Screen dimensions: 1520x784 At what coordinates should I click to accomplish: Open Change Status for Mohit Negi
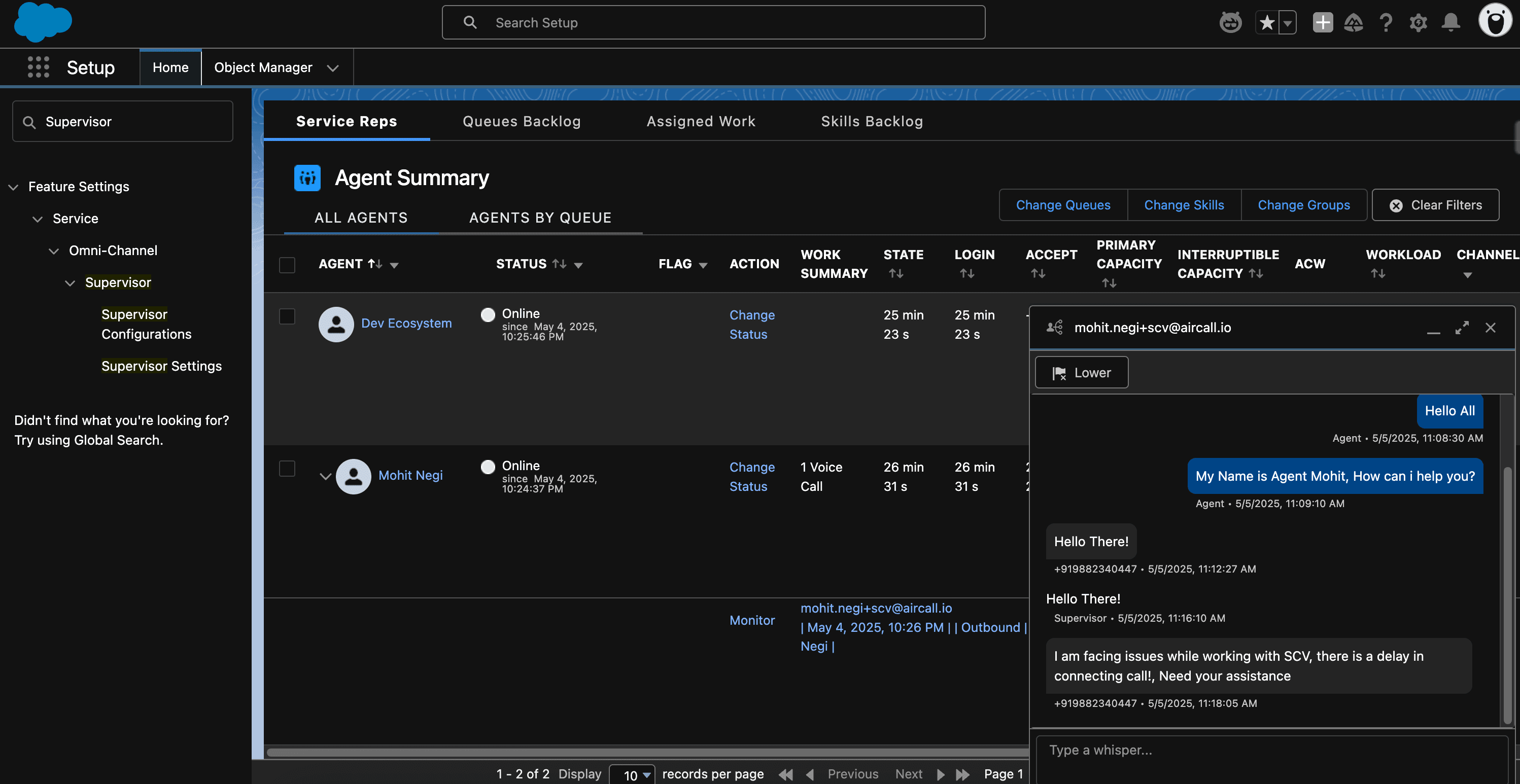coord(752,476)
